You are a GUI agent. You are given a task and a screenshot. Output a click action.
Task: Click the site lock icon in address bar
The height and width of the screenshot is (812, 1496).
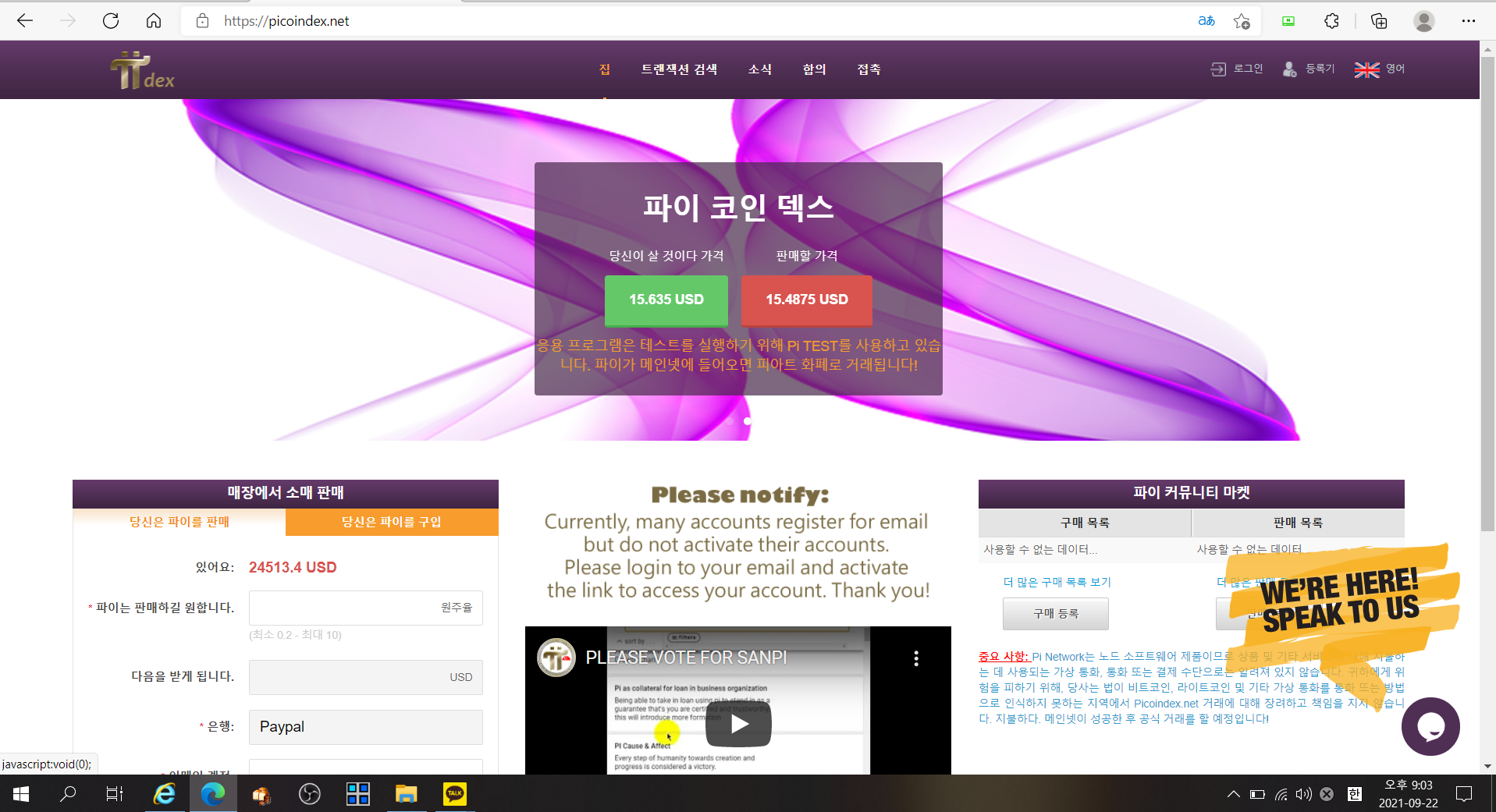click(x=203, y=21)
